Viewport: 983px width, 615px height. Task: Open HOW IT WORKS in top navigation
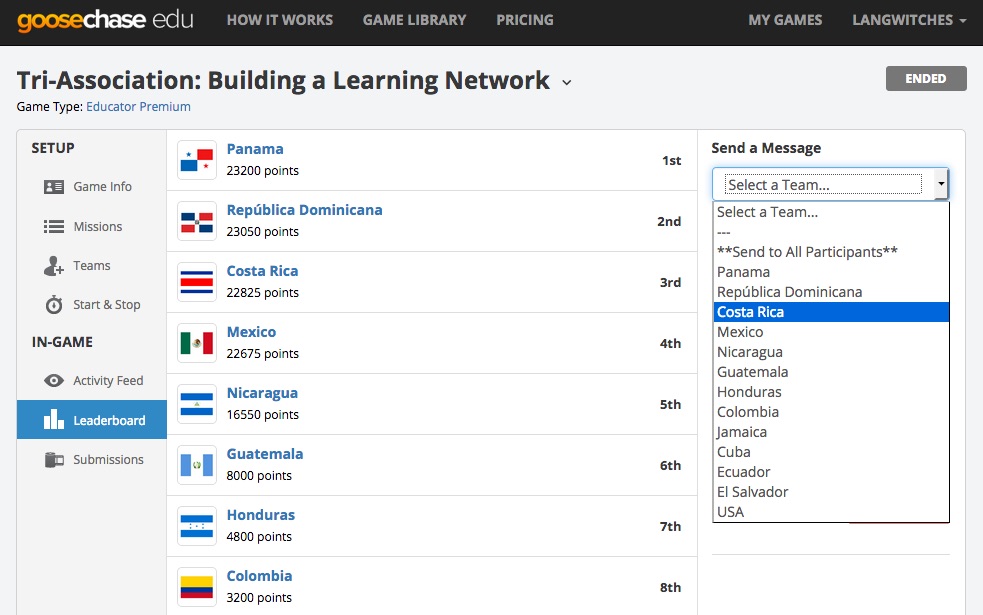pyautogui.click(x=280, y=20)
